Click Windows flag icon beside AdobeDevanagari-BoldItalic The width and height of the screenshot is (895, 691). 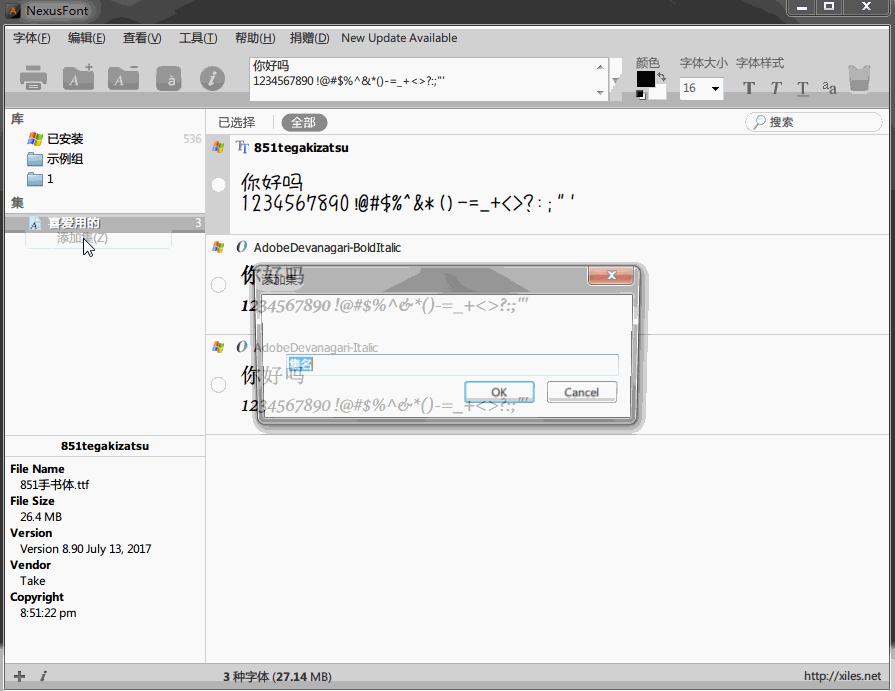pyautogui.click(x=218, y=247)
